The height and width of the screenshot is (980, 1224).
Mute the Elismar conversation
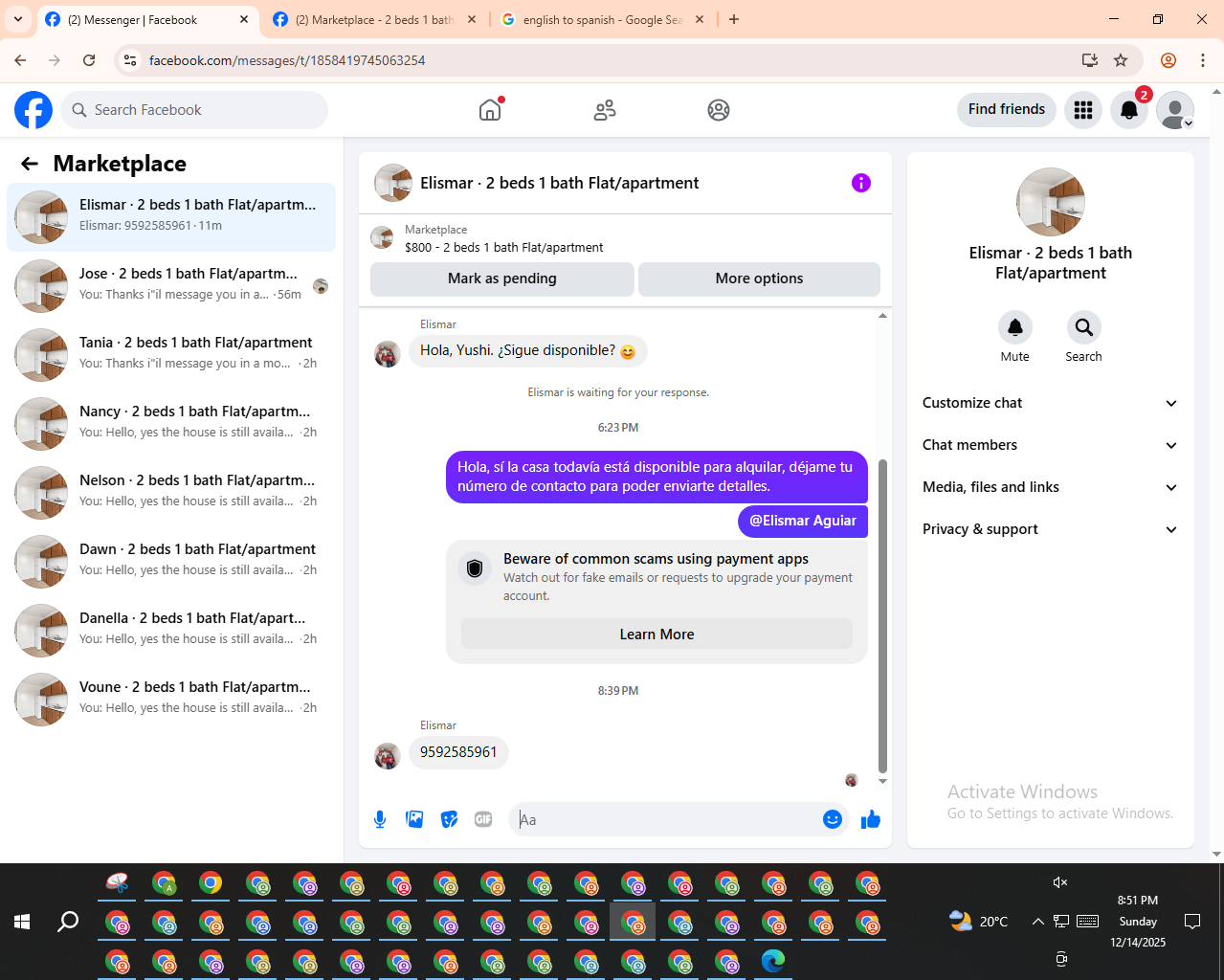[1015, 327]
